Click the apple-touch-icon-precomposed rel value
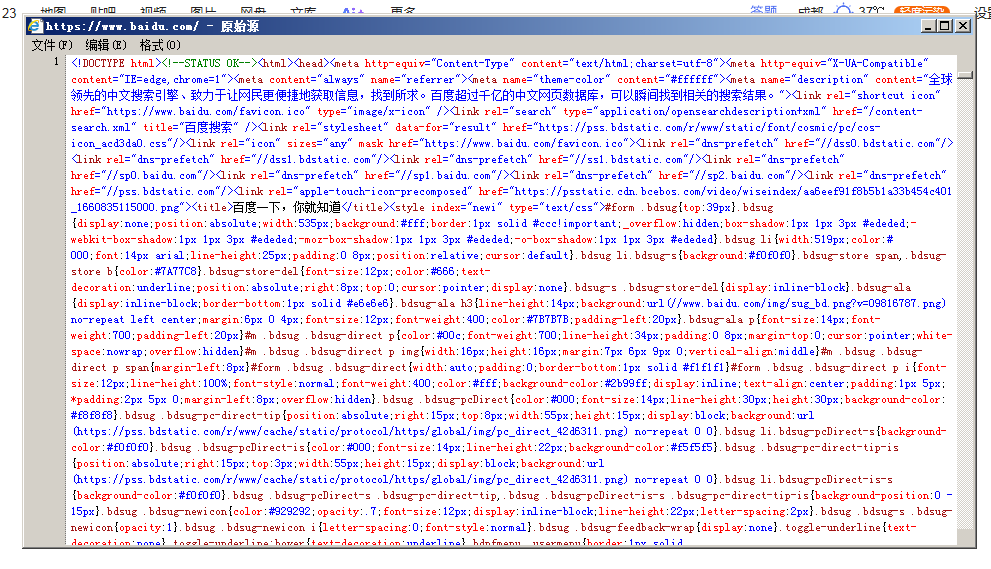The height and width of the screenshot is (569, 991). [382, 191]
